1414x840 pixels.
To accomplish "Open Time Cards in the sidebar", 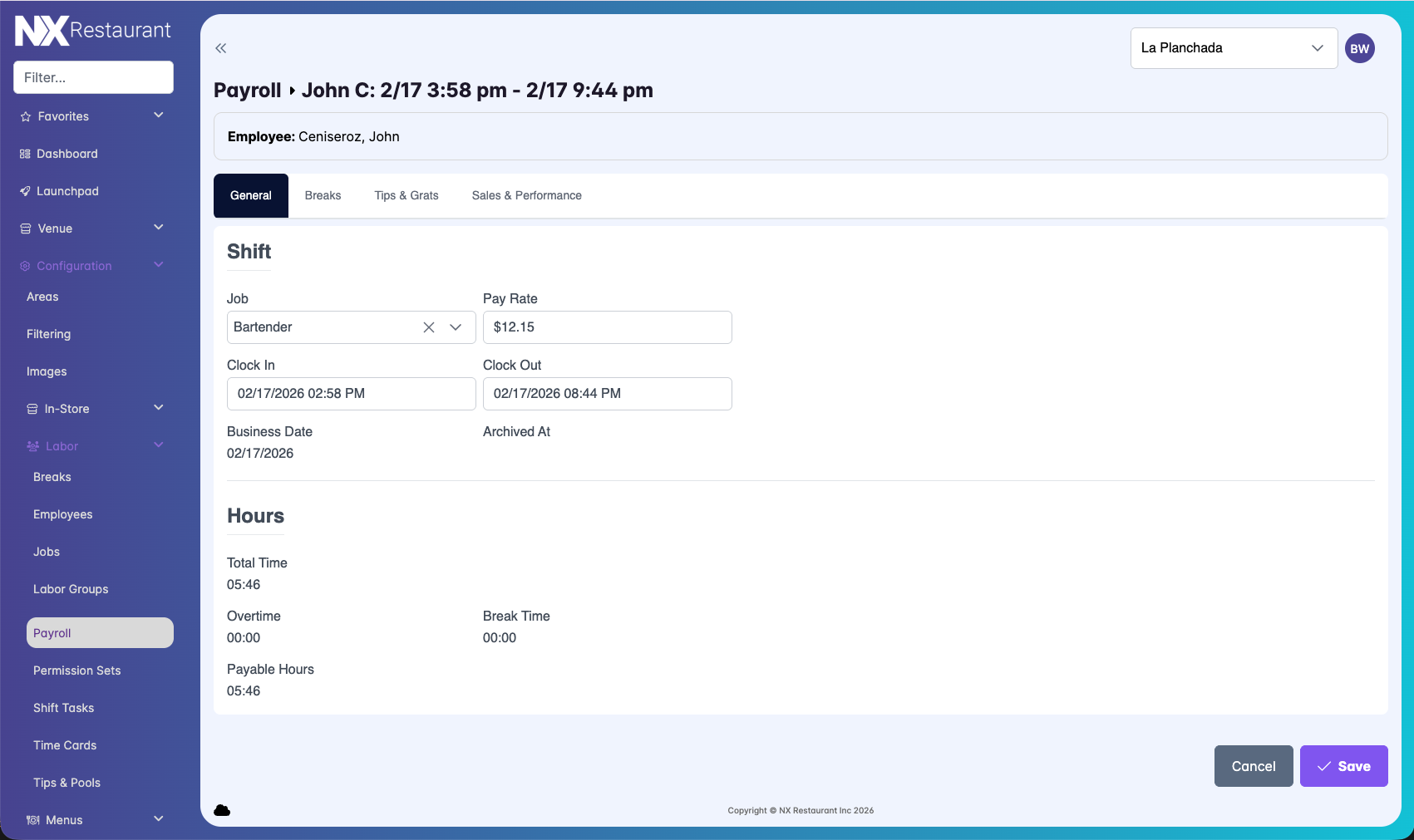I will 65,745.
